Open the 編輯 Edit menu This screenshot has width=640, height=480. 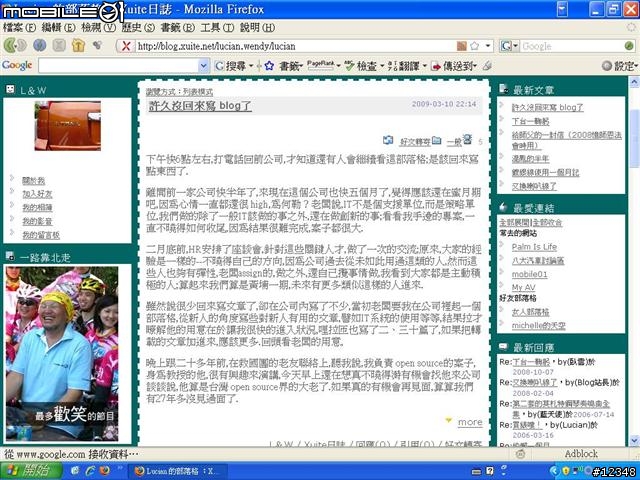58,28
